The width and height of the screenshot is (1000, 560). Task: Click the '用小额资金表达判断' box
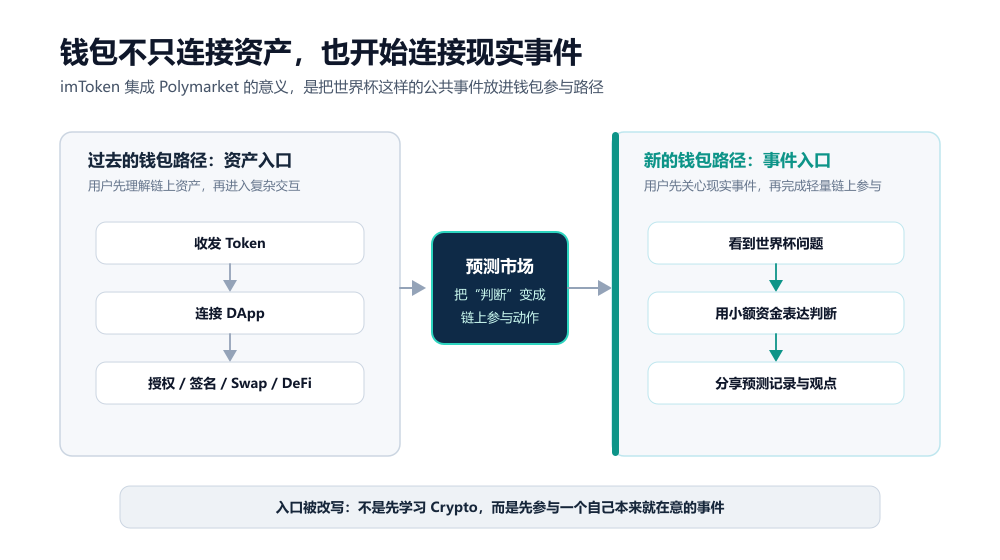click(x=776, y=313)
